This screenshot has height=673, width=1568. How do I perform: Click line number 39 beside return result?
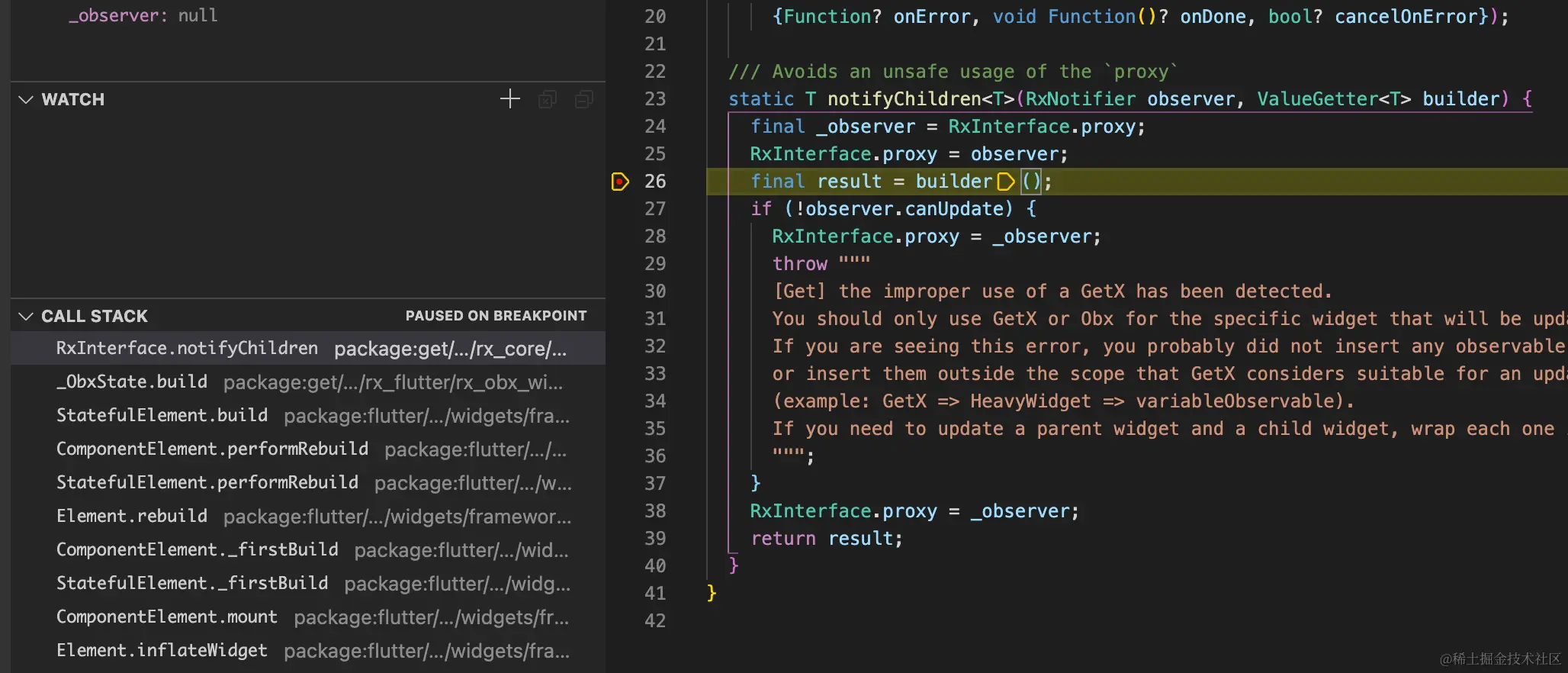pyautogui.click(x=655, y=539)
